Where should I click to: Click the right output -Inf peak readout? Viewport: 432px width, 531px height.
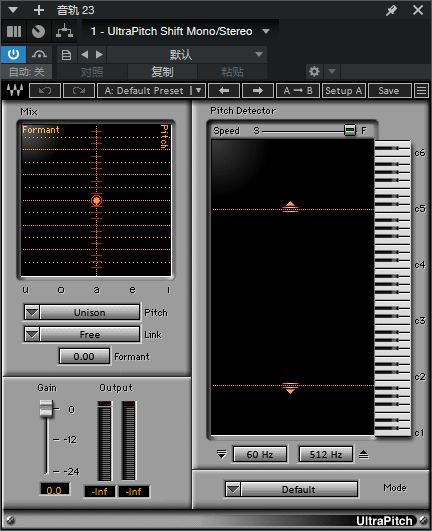134,491
